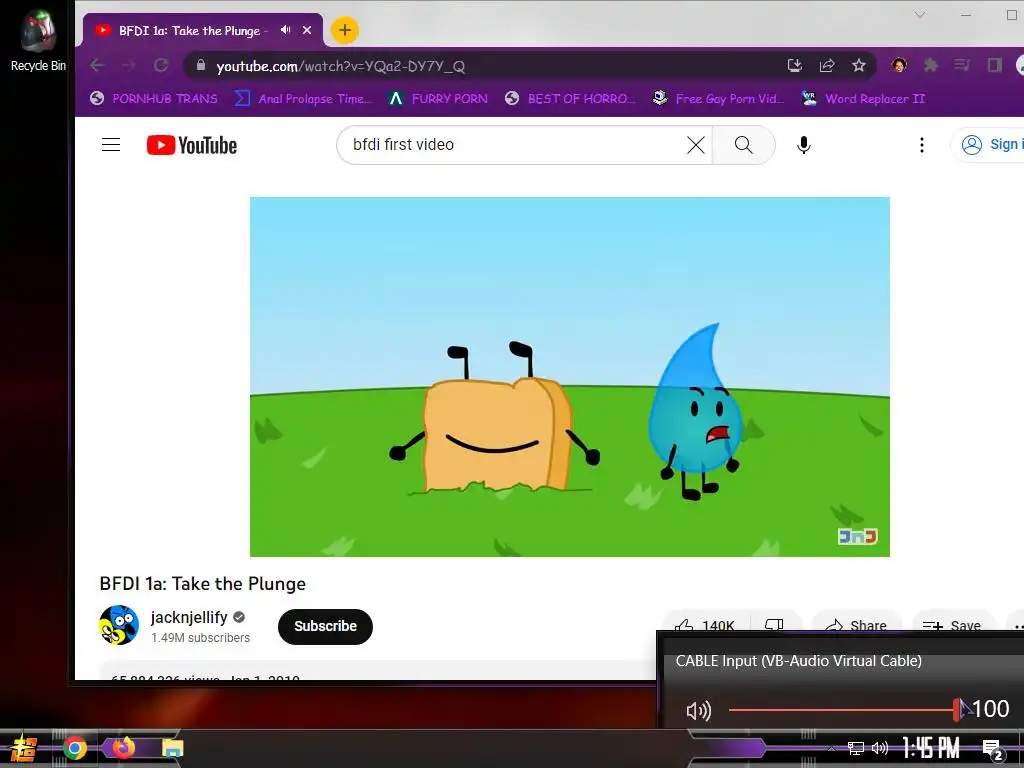
Task: Click the Share button under the video
Action: [x=856, y=624]
